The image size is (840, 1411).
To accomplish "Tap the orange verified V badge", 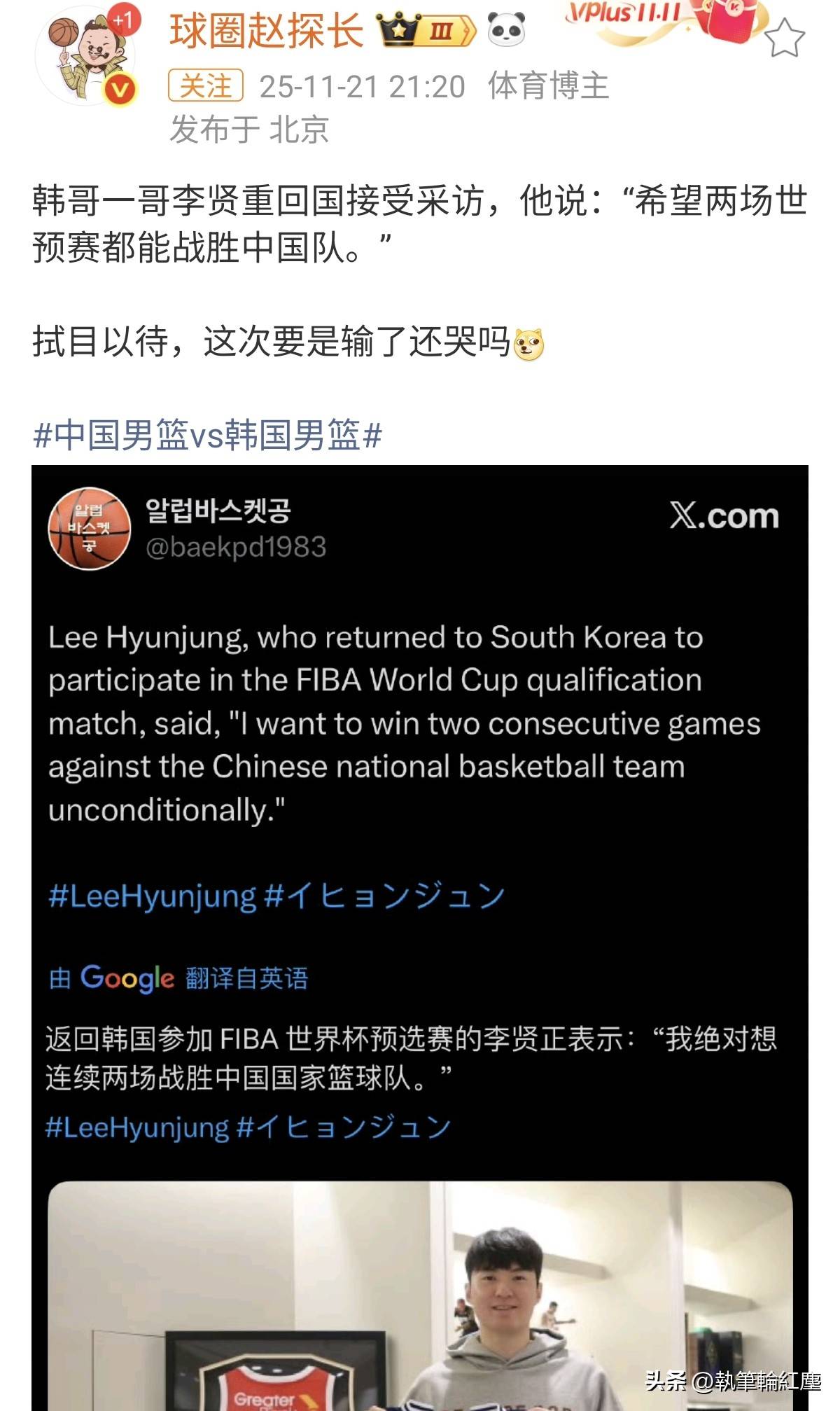I will [120, 90].
